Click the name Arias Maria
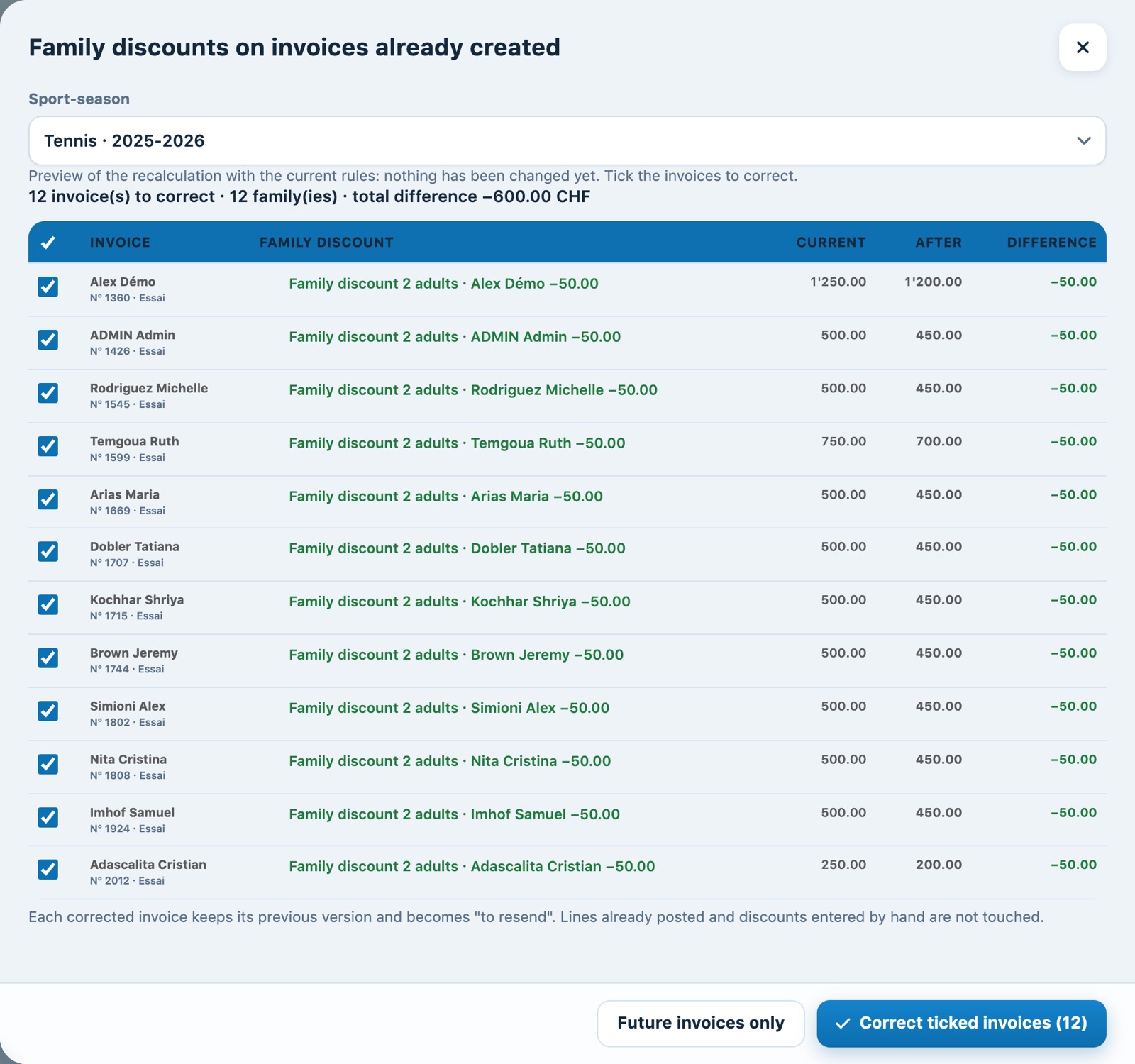The height and width of the screenshot is (1064, 1135). 125,494
